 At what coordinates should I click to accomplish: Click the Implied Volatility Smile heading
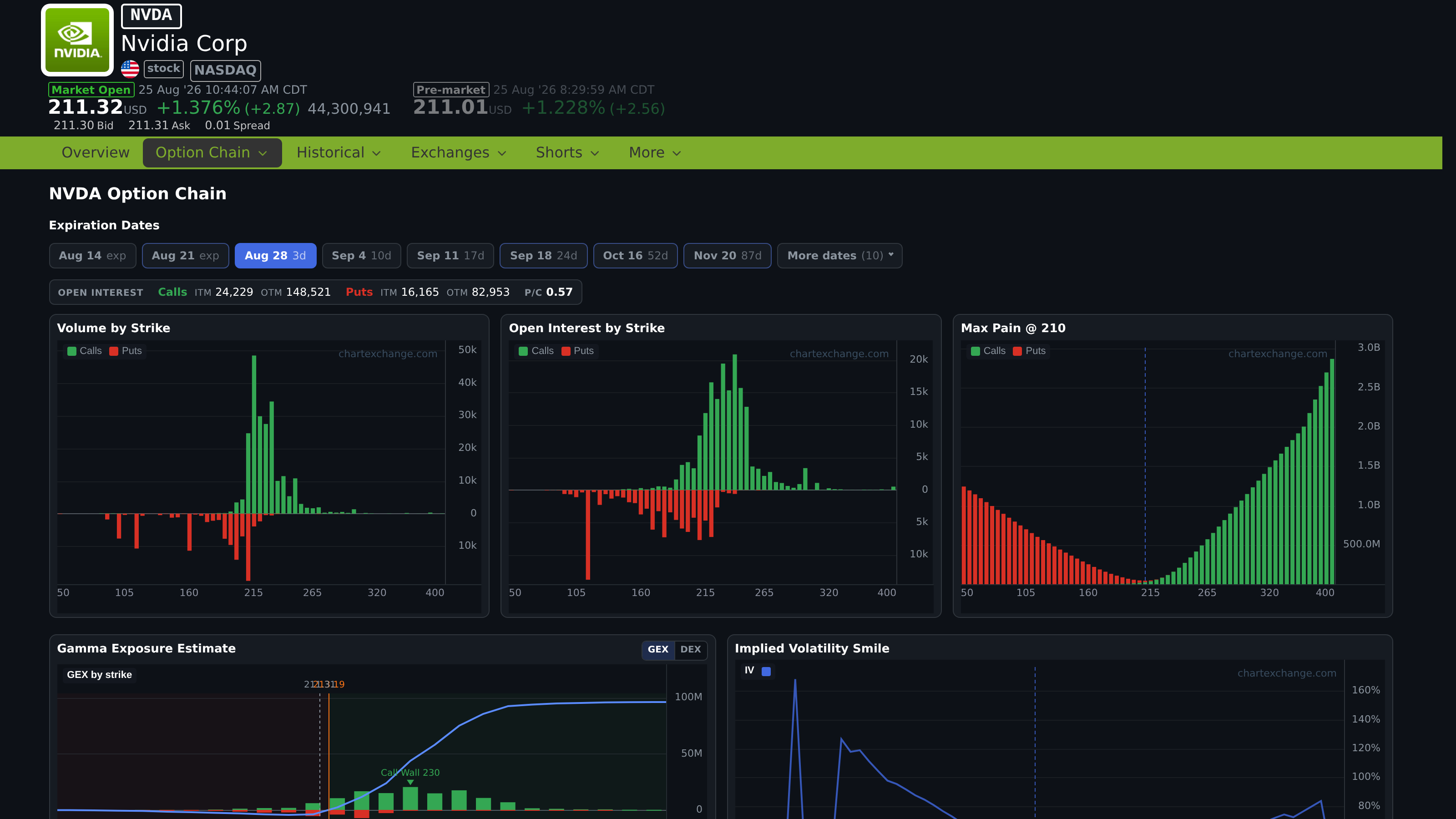pos(812,649)
